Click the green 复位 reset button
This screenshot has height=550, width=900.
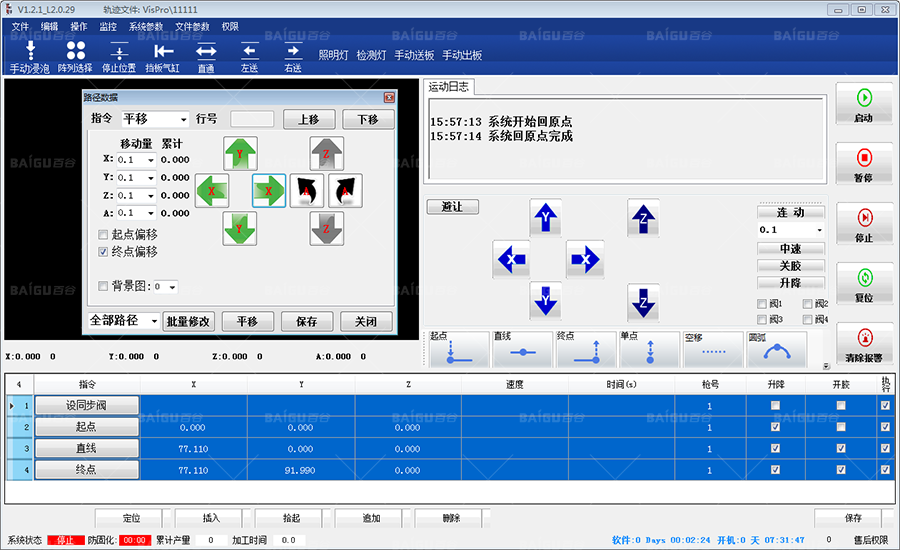(864, 284)
